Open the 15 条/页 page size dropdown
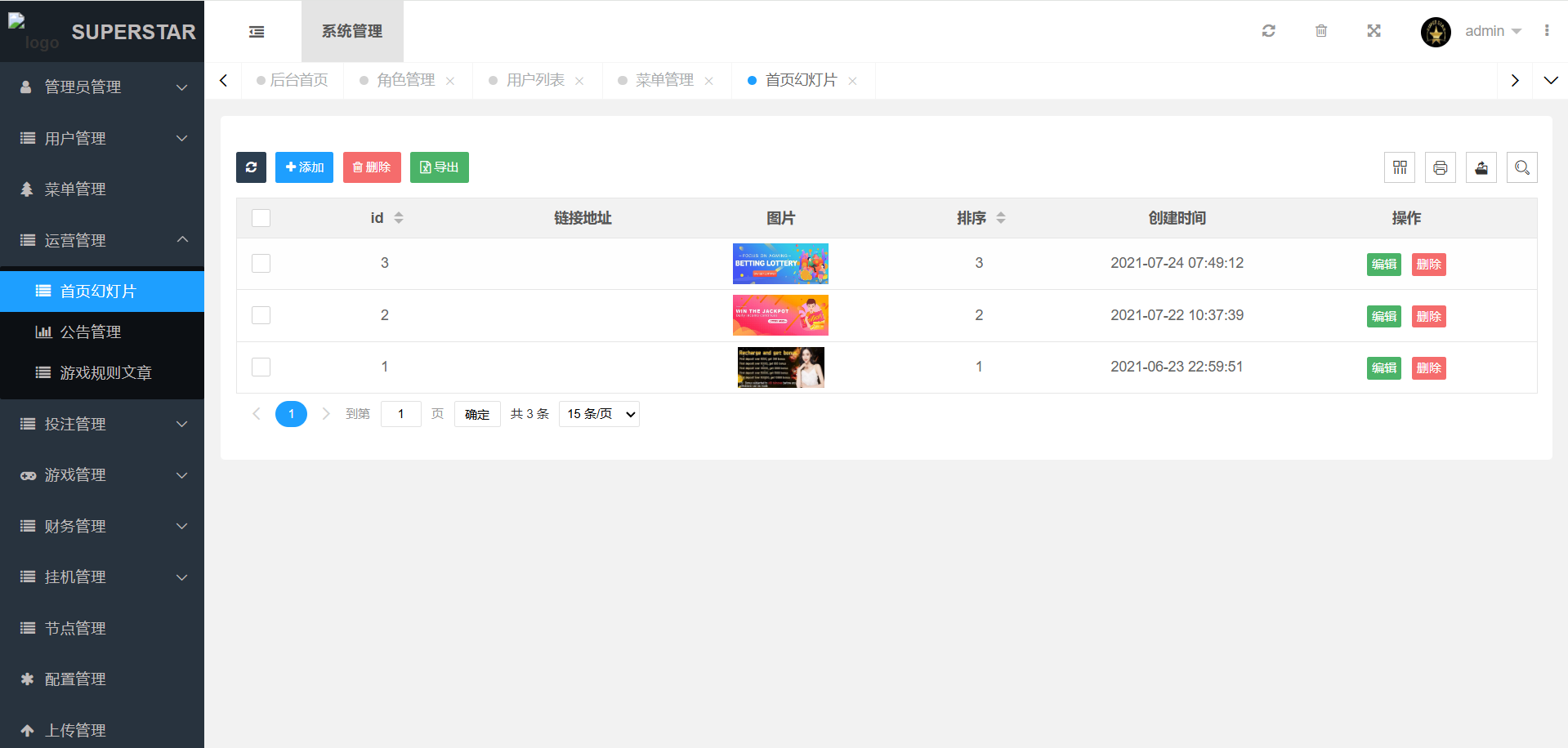 (599, 414)
